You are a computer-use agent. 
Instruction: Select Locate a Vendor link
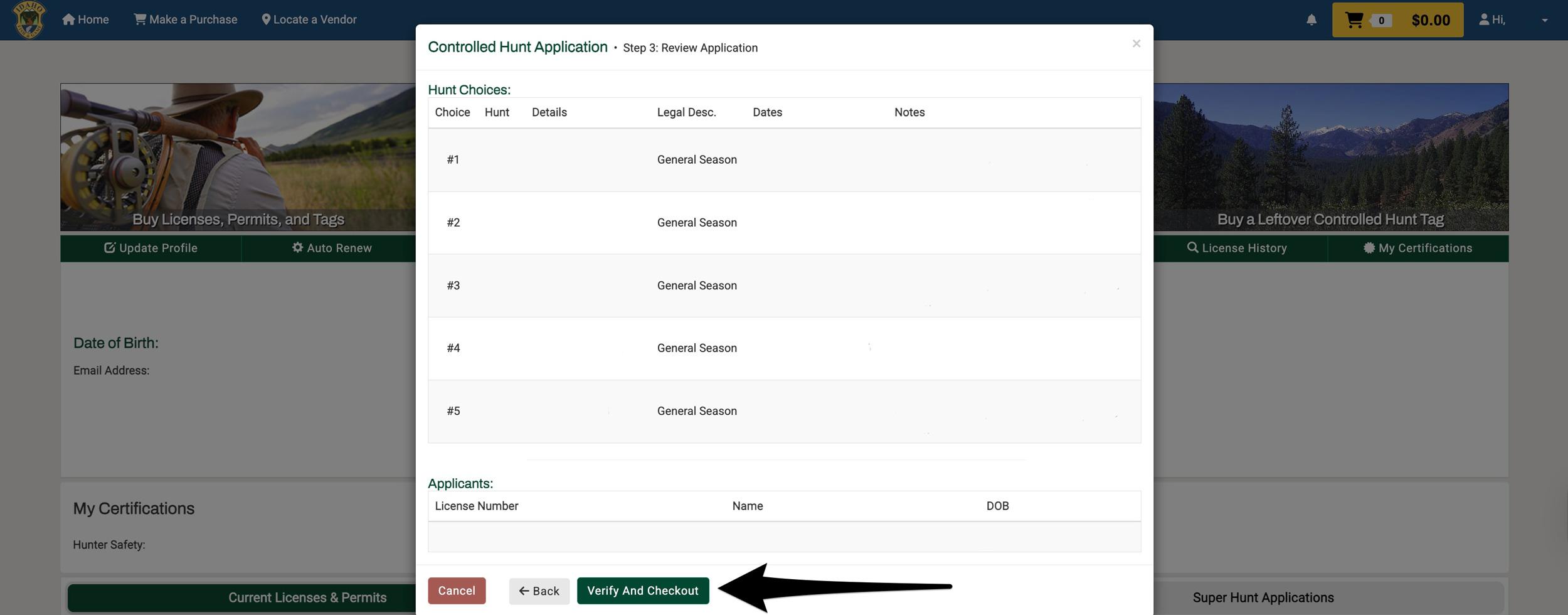click(x=309, y=19)
